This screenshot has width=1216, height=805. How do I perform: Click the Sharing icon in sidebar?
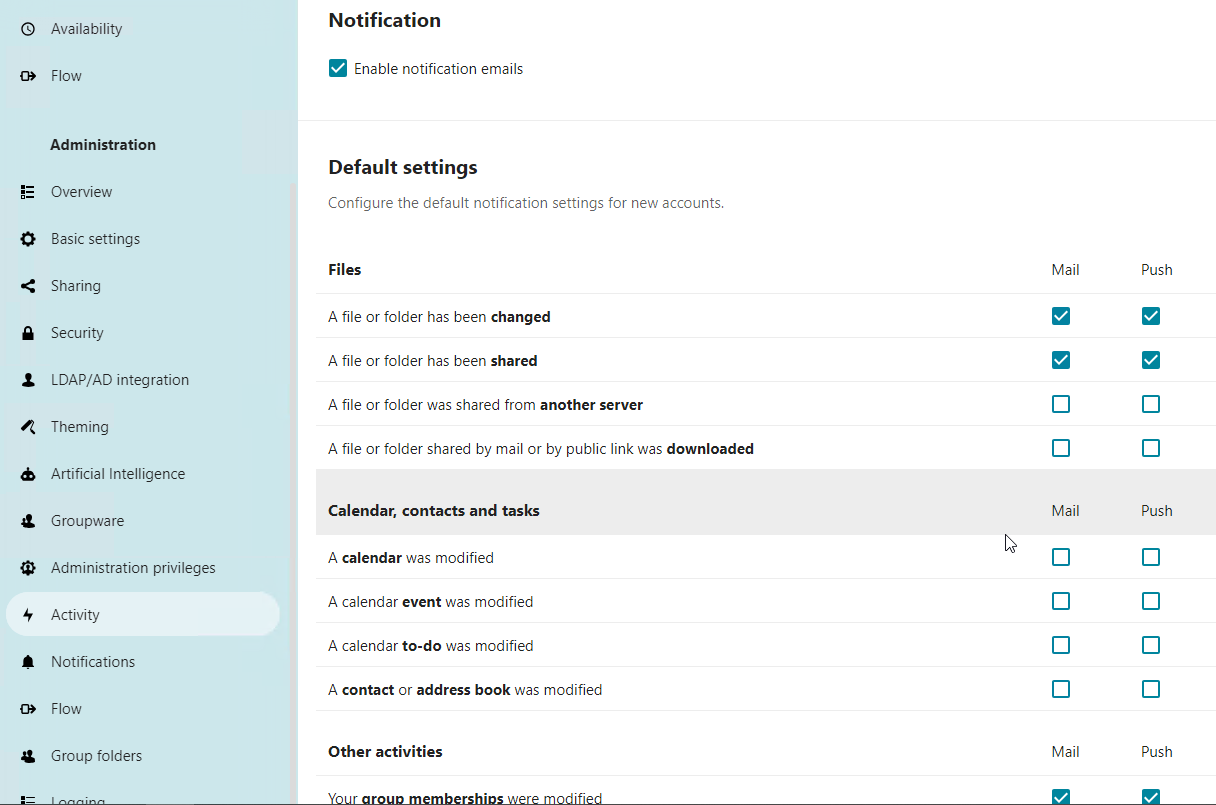click(x=28, y=286)
